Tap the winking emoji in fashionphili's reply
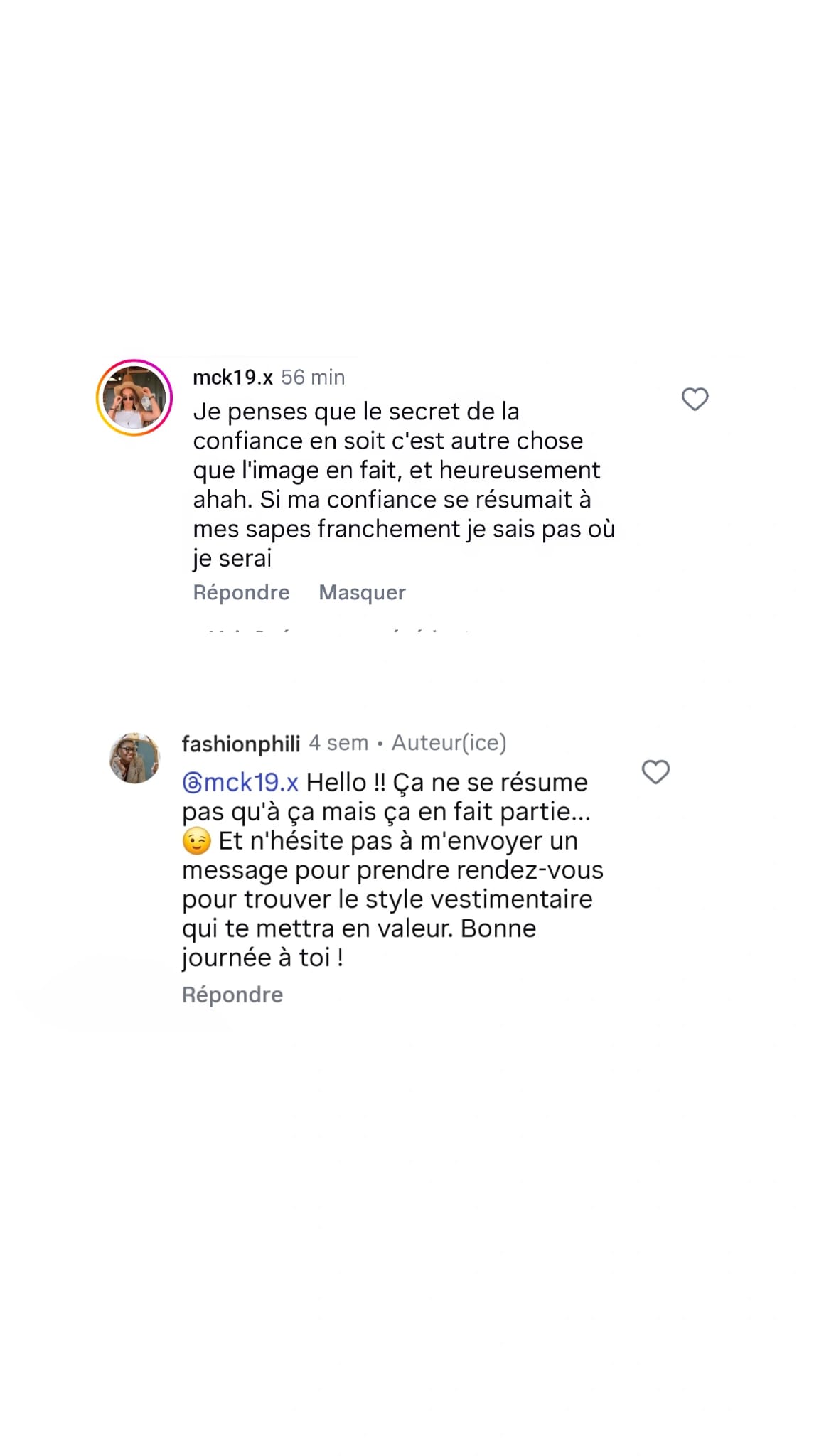Screen dimensions: 819x1456 click(196, 841)
